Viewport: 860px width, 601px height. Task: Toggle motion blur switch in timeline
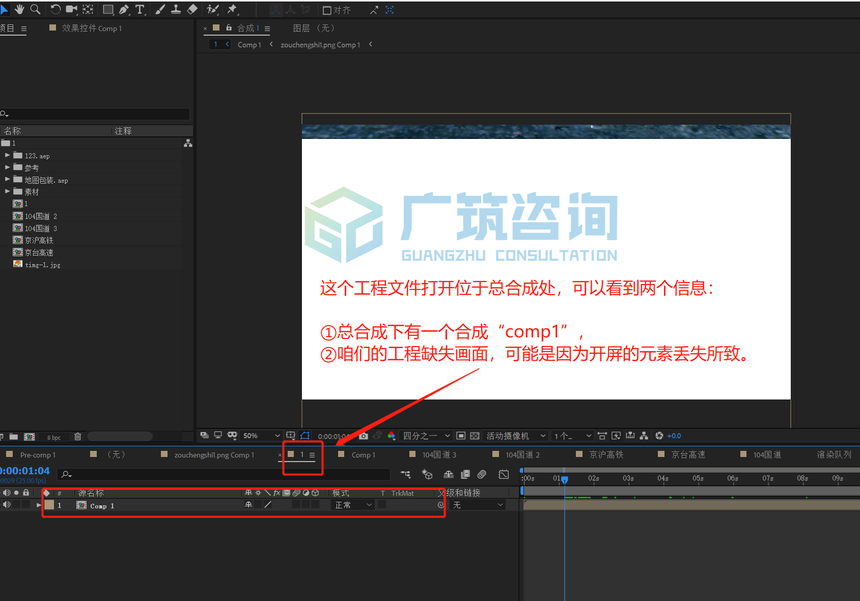pos(482,474)
